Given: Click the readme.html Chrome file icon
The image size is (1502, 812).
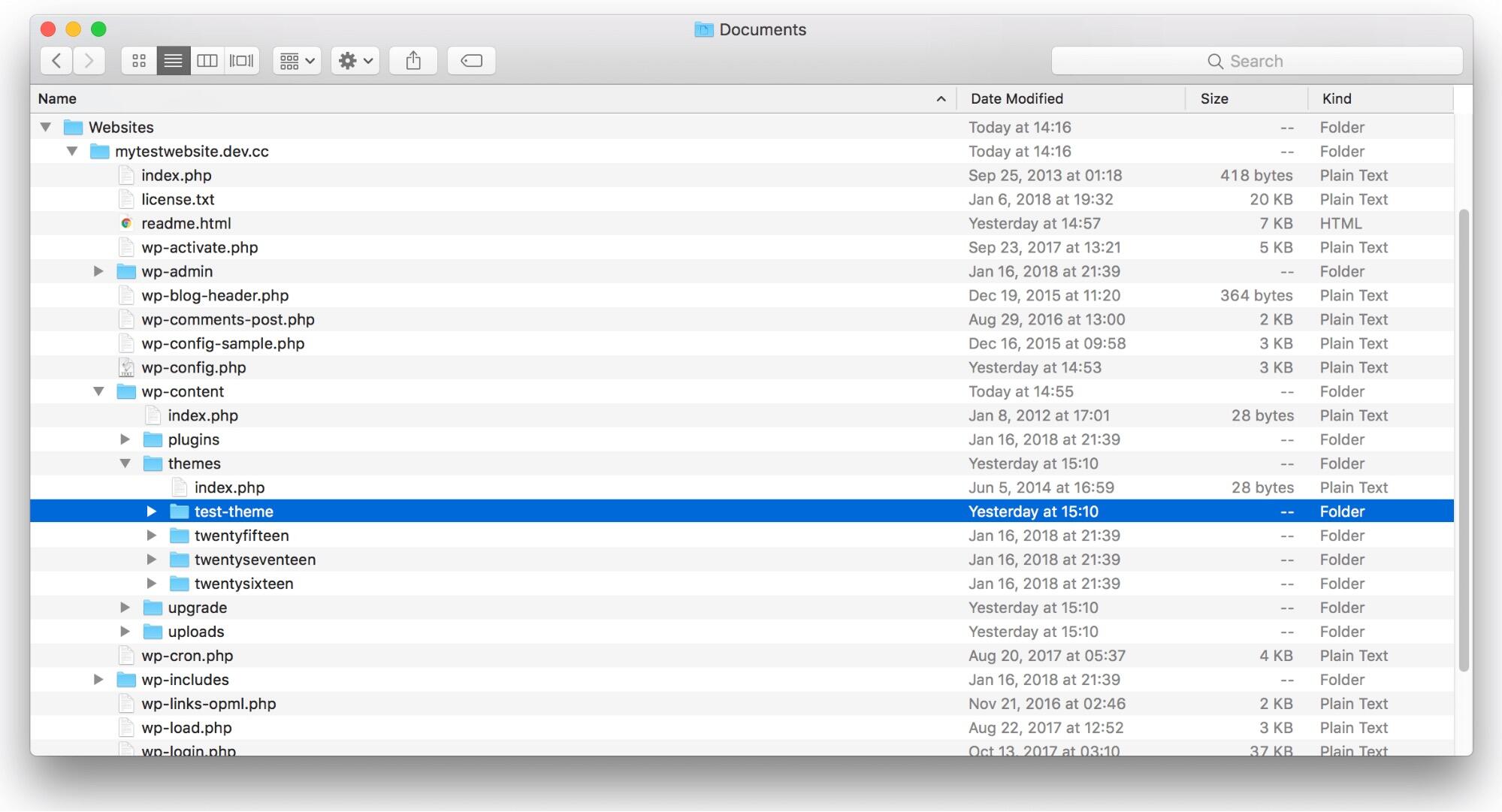Looking at the screenshot, I should point(126,223).
